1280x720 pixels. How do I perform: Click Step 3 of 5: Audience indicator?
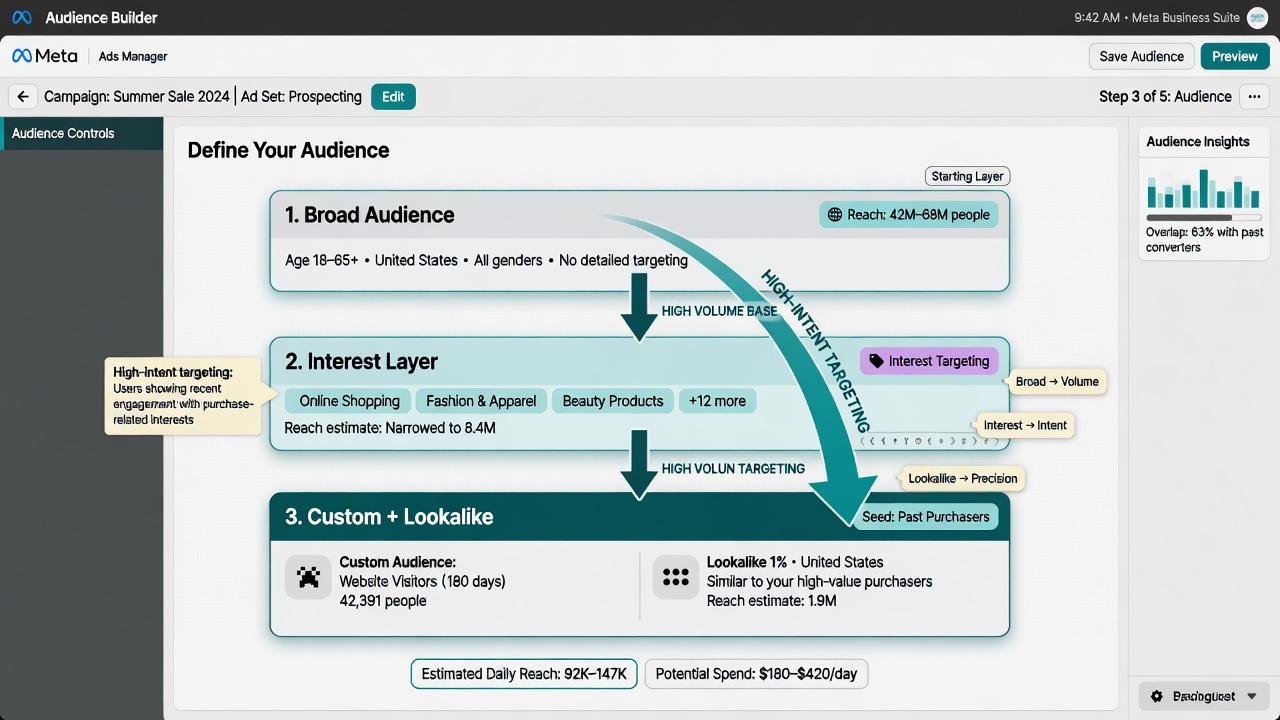(x=1165, y=97)
